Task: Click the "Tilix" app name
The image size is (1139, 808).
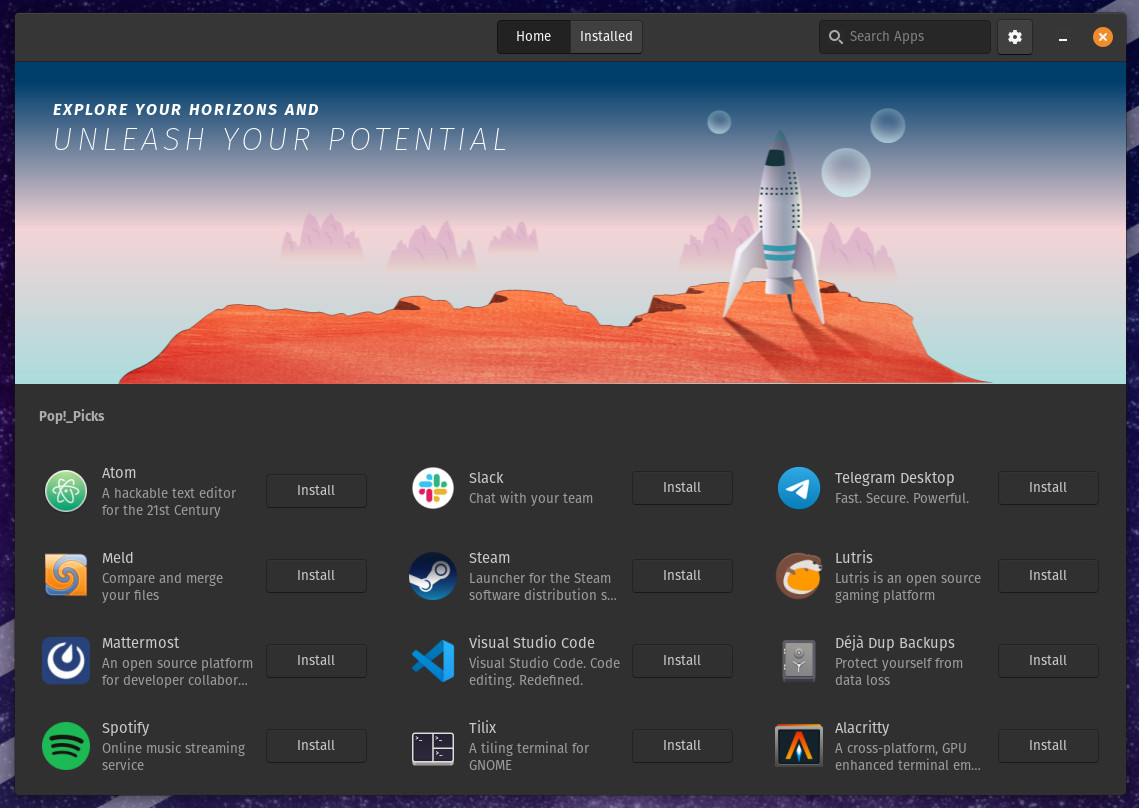Action: (482, 728)
